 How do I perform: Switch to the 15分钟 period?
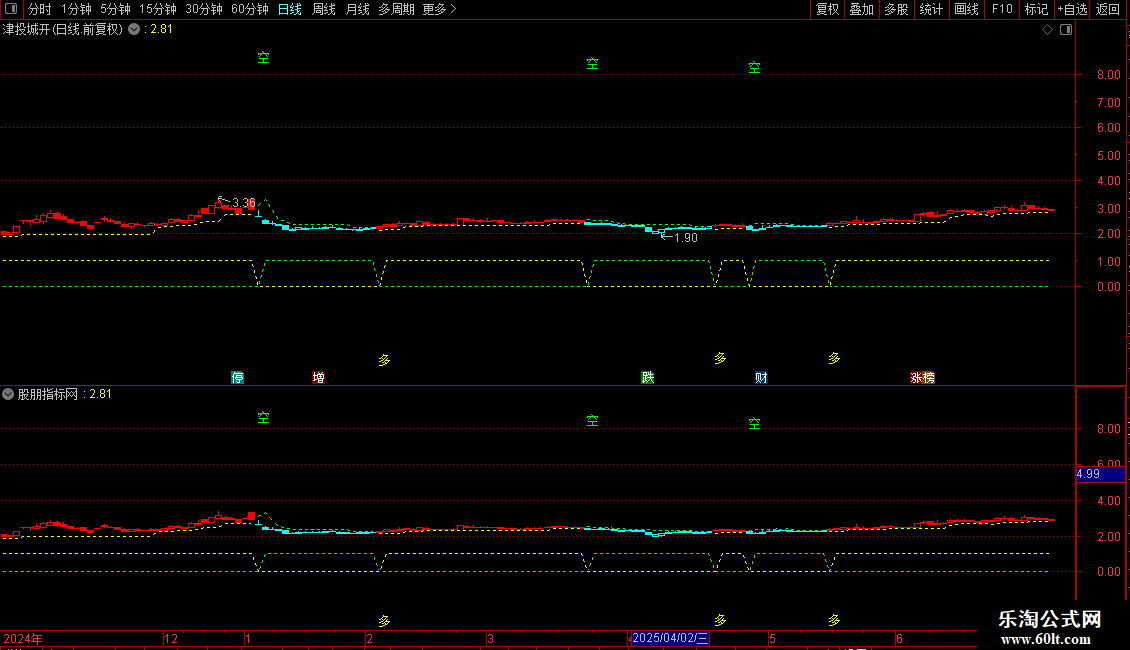pos(157,9)
